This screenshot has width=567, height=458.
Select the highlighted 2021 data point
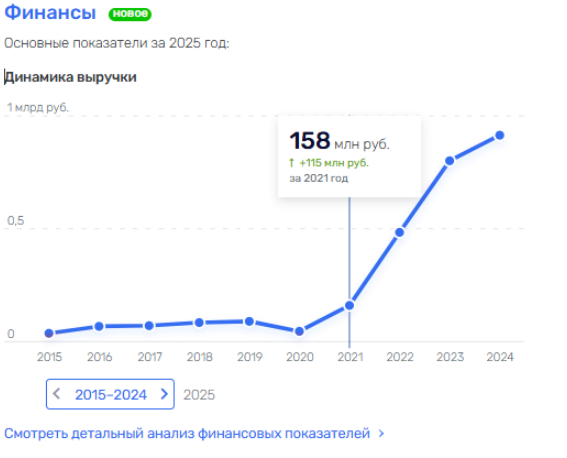click(349, 305)
